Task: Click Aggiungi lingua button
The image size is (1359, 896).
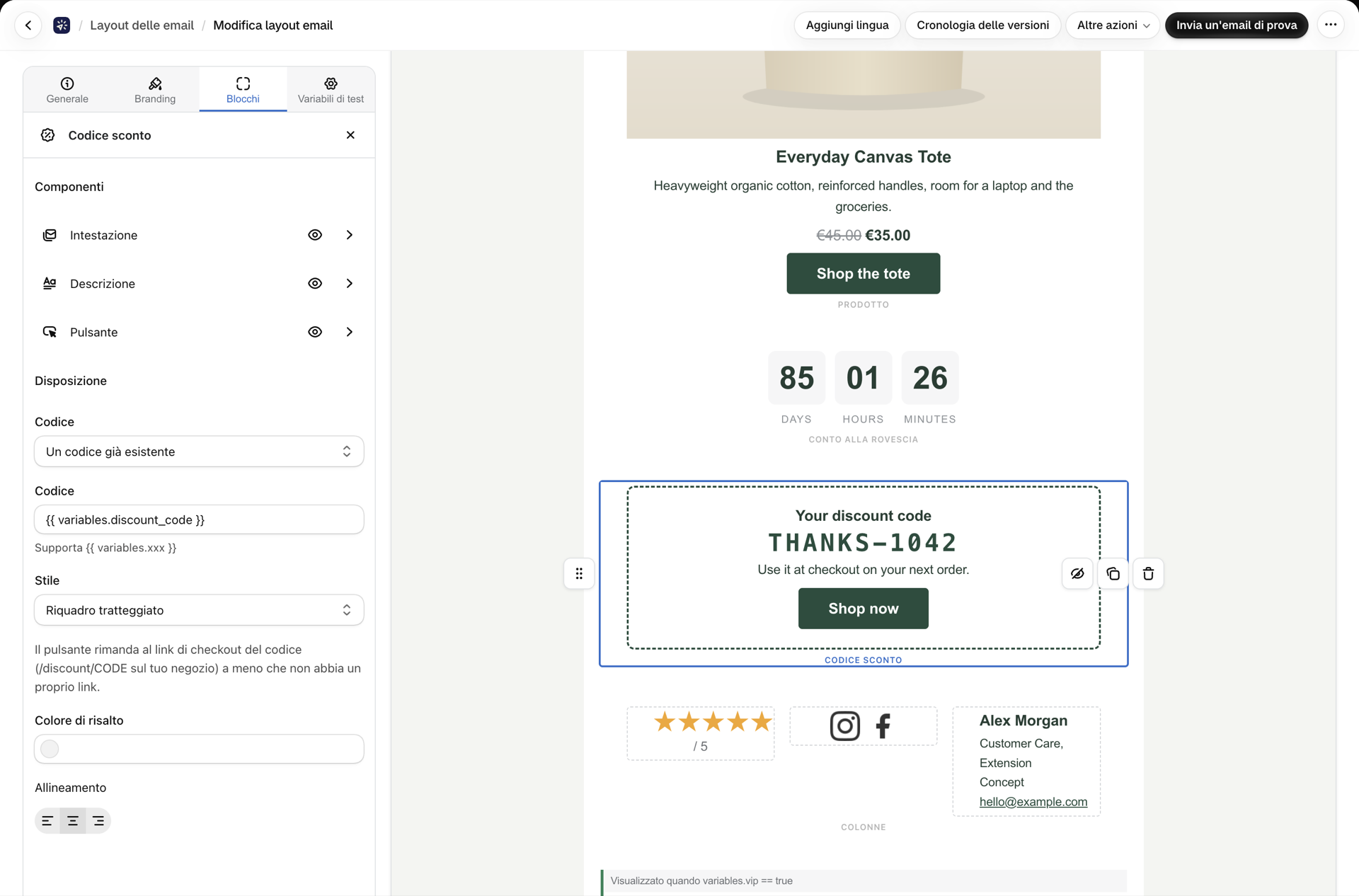Action: coord(847,25)
